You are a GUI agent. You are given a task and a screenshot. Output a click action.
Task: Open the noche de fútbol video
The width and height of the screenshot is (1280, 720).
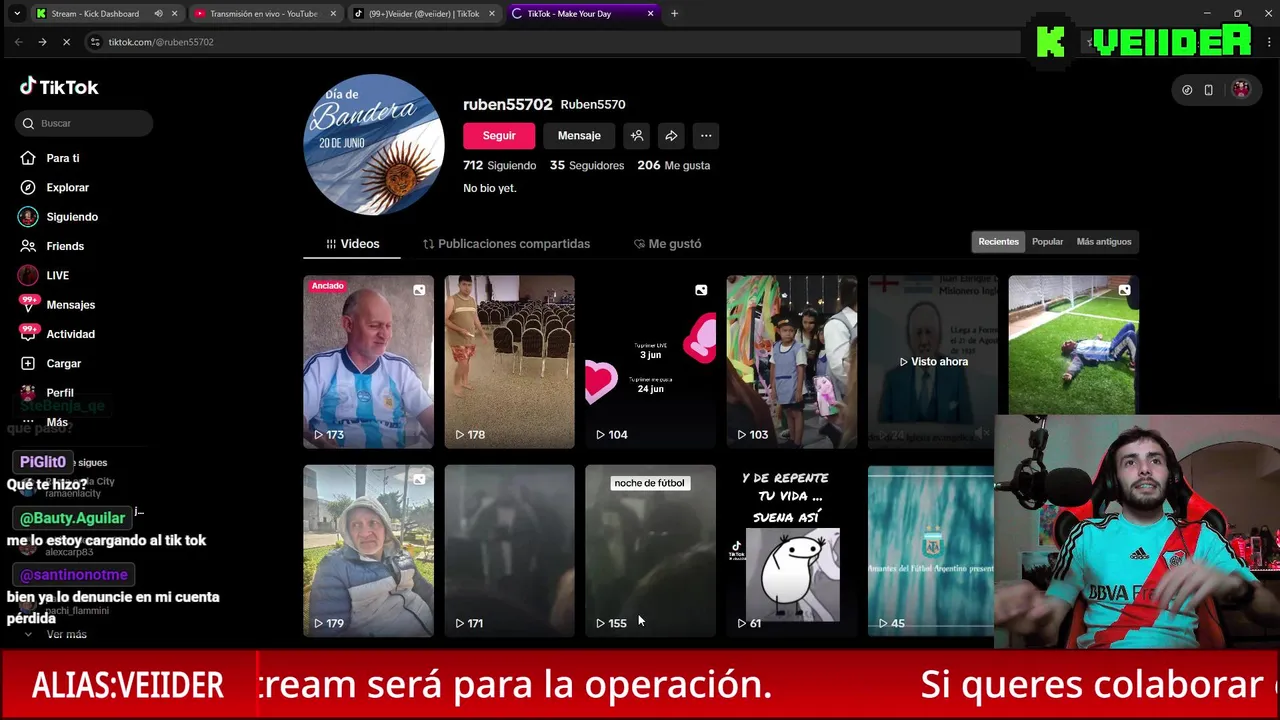[651, 550]
